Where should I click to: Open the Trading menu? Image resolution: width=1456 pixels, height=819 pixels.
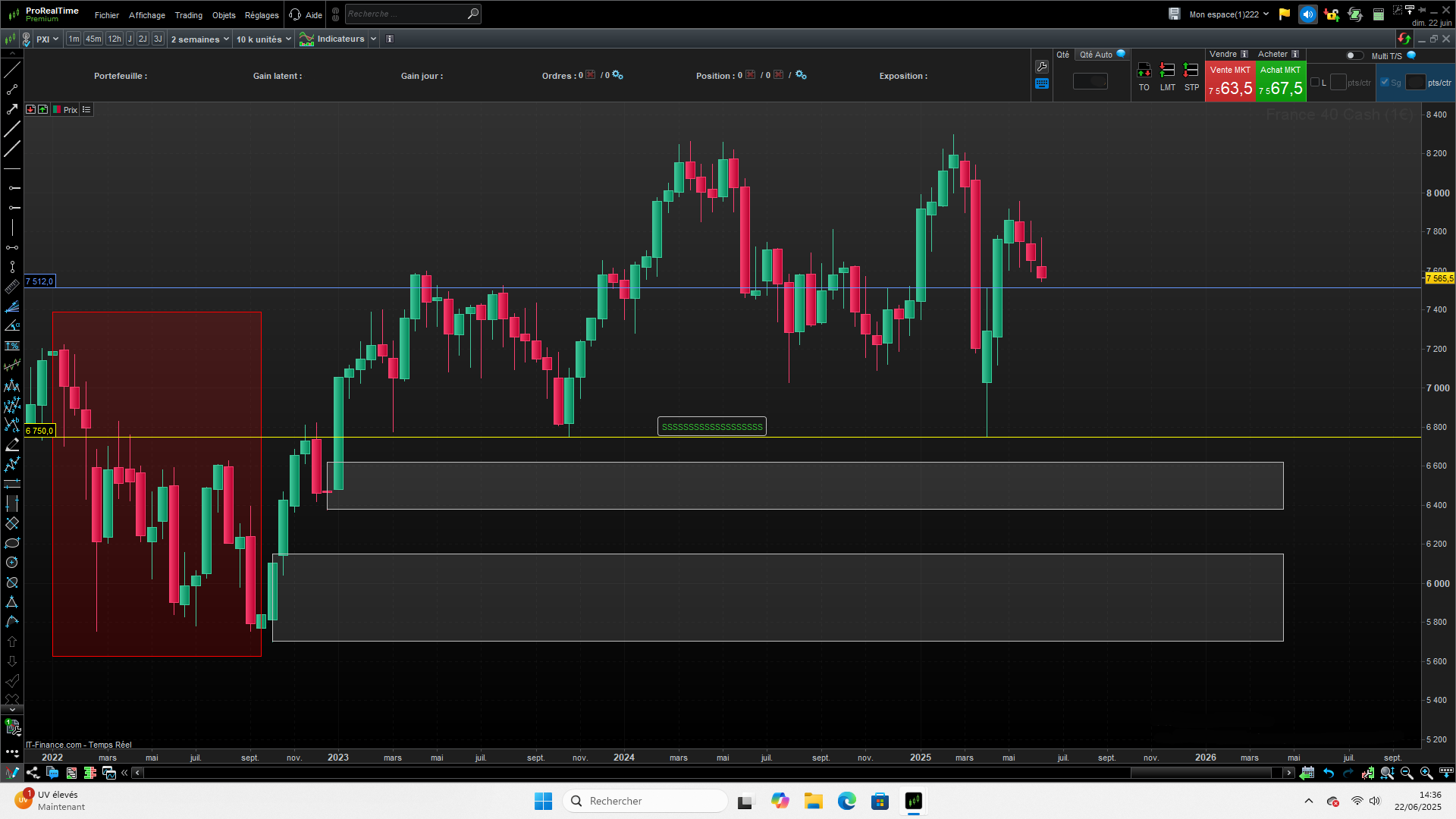pos(188,15)
